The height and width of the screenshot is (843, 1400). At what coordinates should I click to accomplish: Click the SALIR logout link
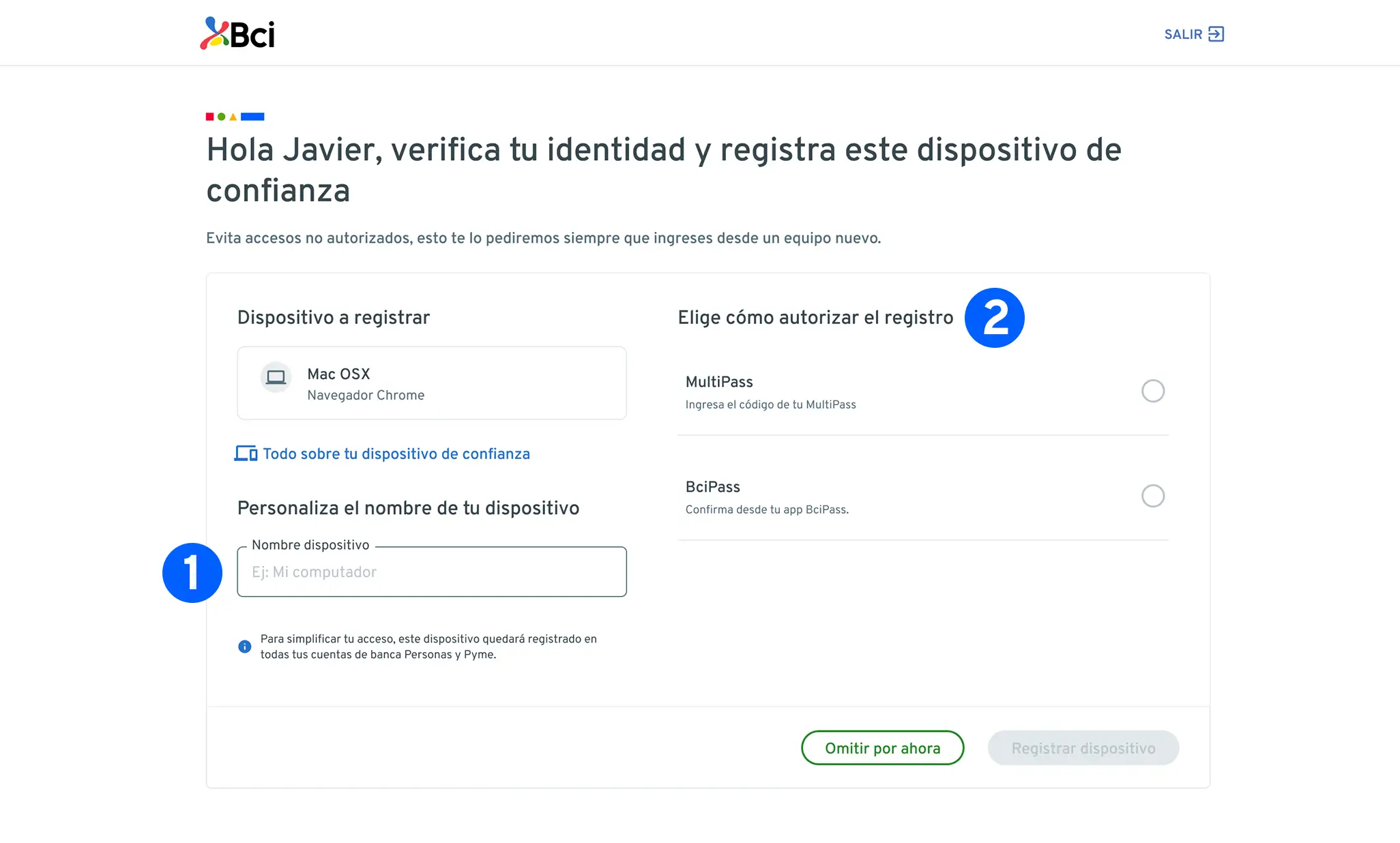(x=1194, y=34)
